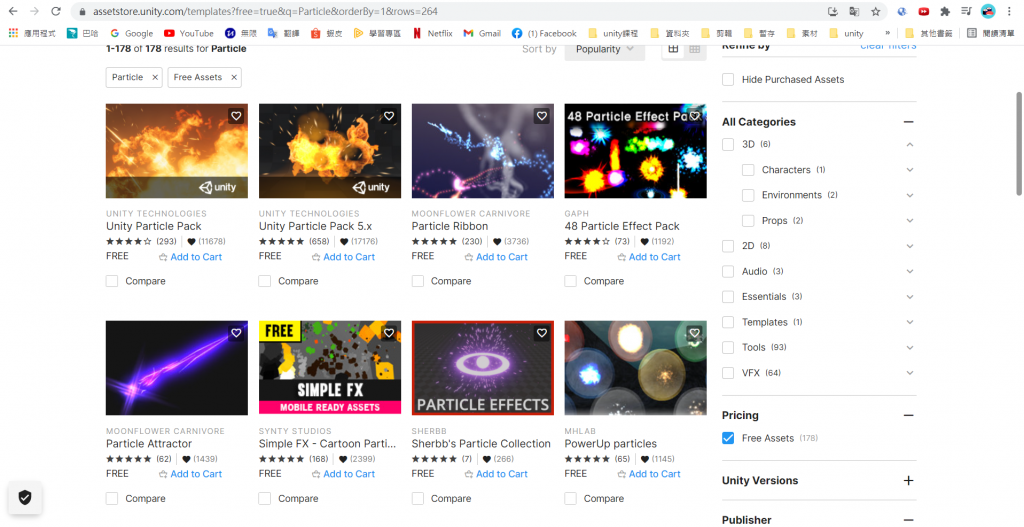Bookmark this page with the star icon

[x=876, y=11]
